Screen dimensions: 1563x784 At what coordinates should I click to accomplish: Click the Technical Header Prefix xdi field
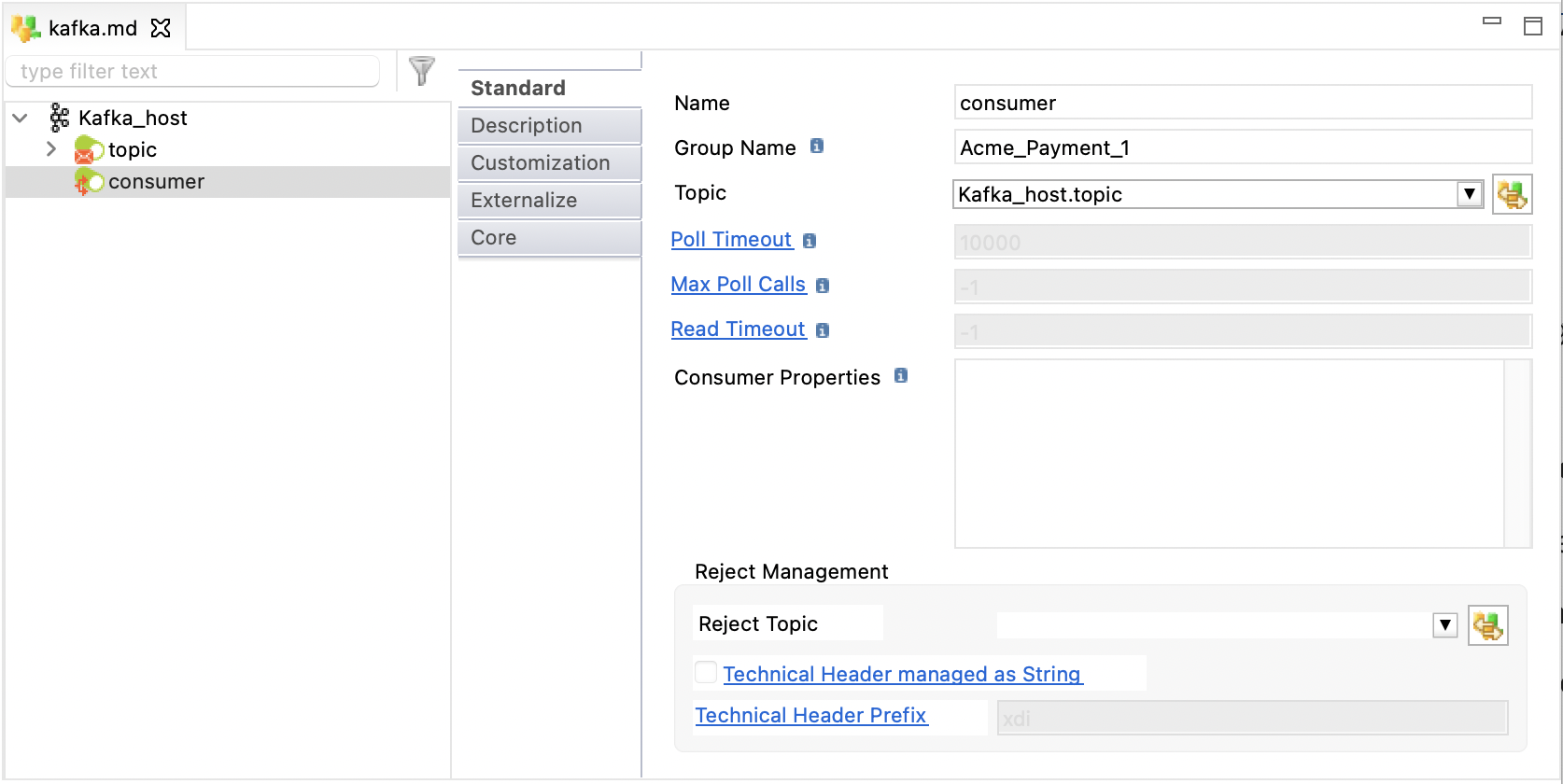[1252, 718]
